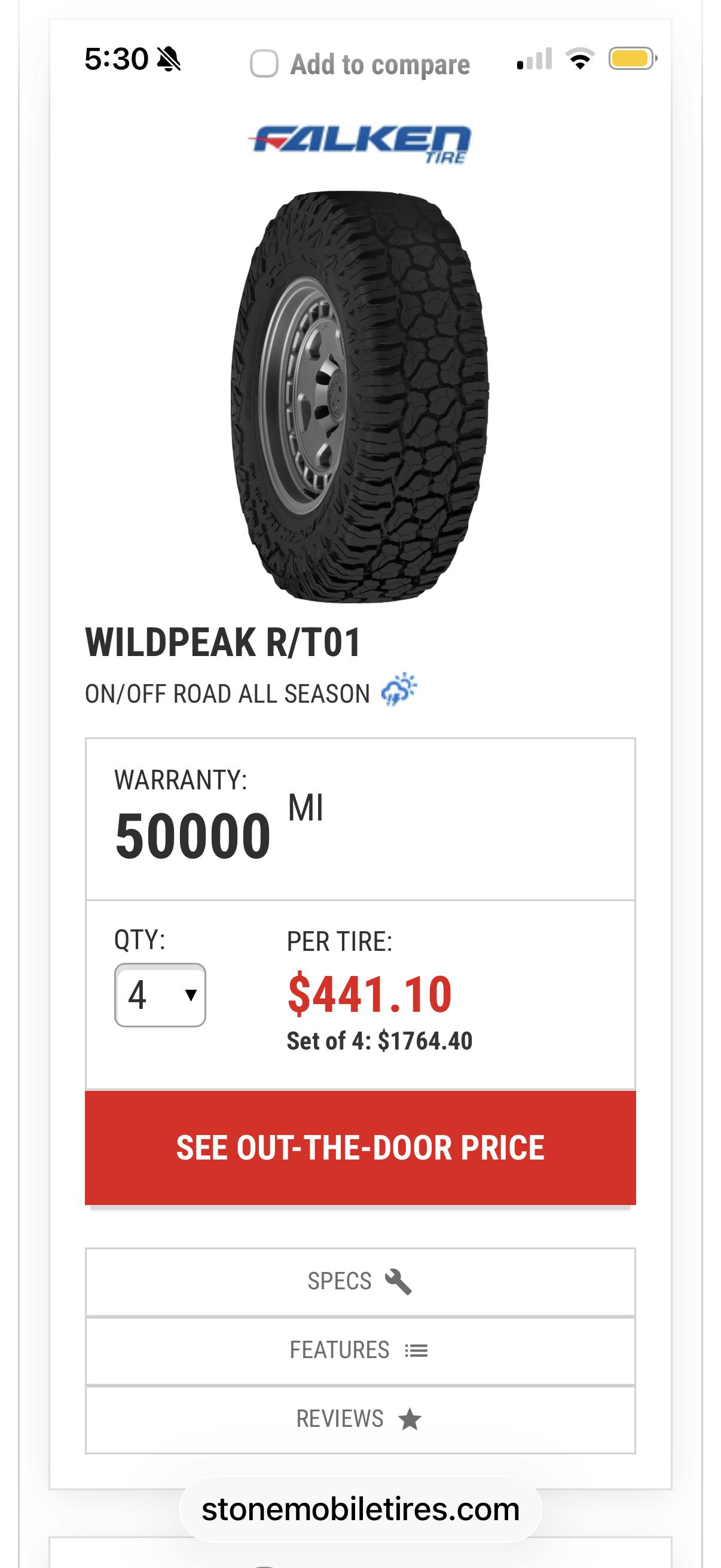The width and height of the screenshot is (721, 1568).
Task: Tap the Wildpeak tire product image
Action: [x=359, y=397]
